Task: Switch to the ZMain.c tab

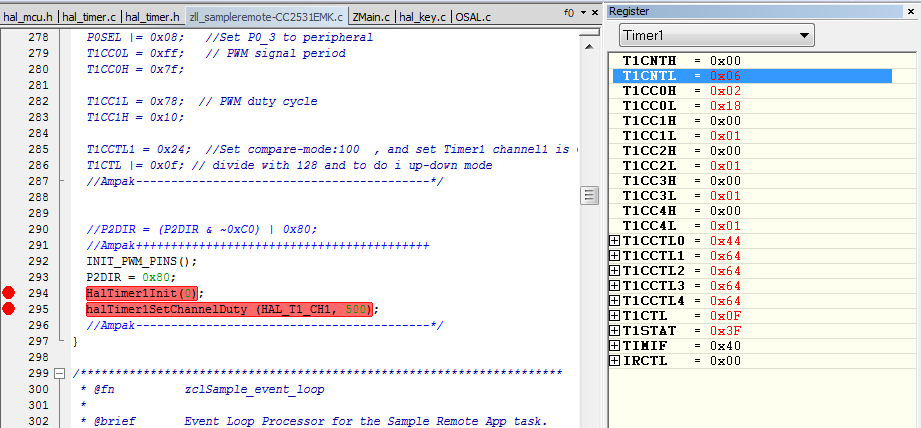Action: [371, 17]
